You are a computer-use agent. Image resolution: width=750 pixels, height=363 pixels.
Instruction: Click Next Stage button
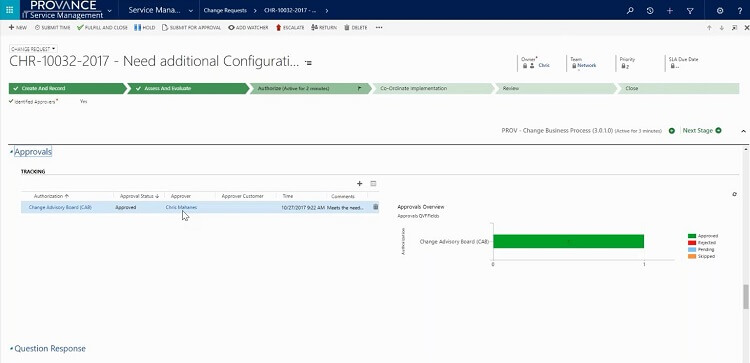(x=702, y=131)
